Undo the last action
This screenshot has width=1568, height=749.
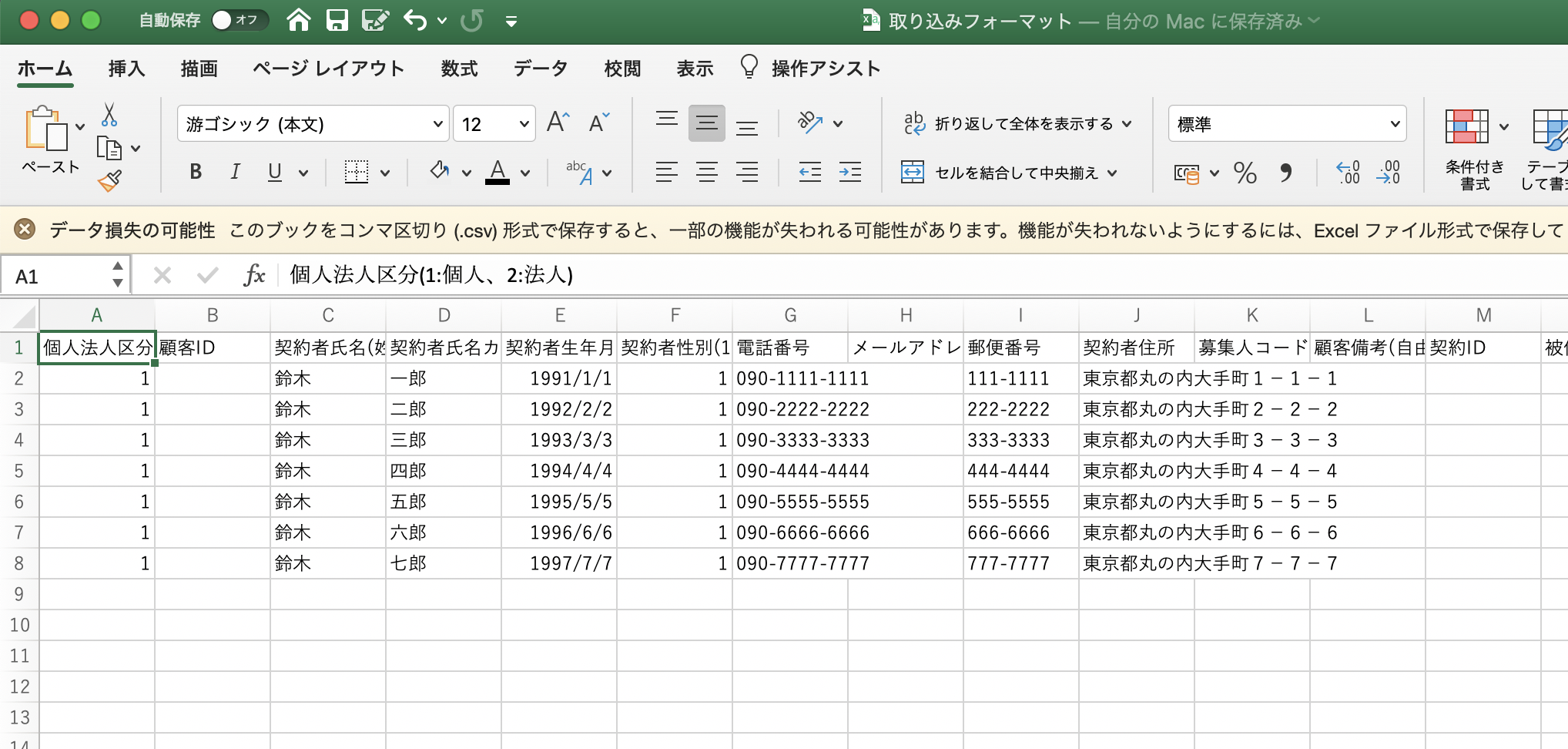(x=415, y=21)
